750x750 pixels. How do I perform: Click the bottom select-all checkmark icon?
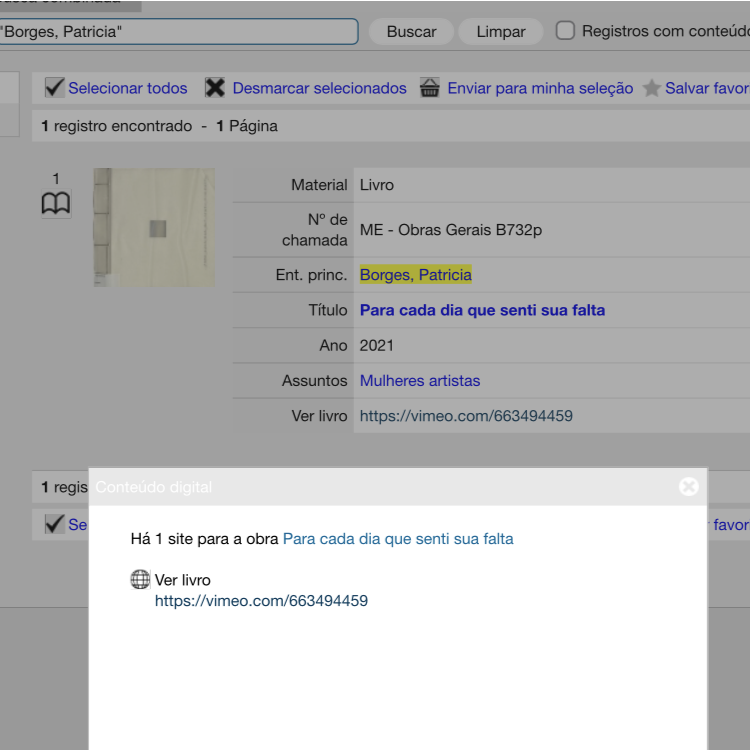point(54,524)
